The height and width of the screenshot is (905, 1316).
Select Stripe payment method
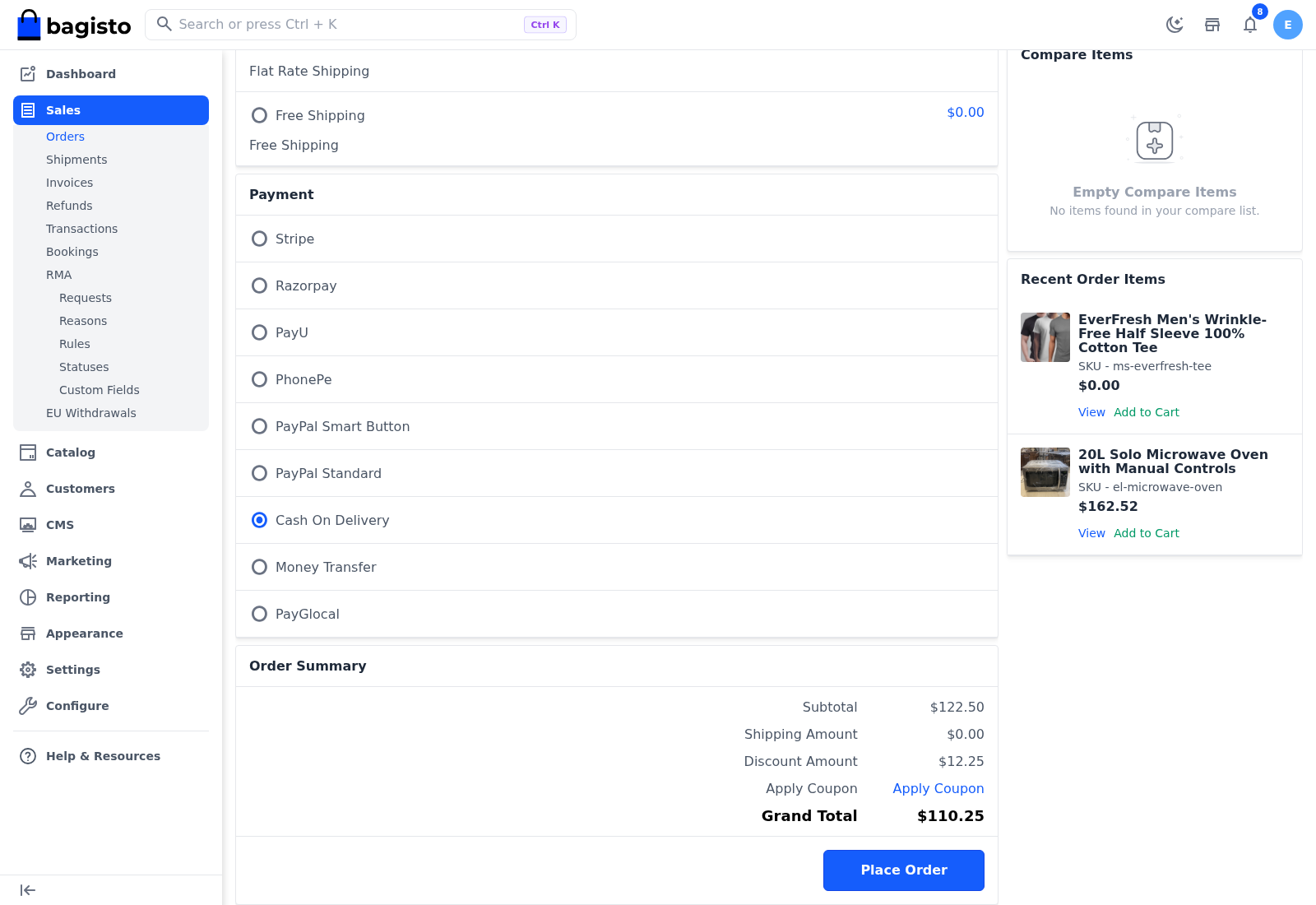[x=259, y=239]
